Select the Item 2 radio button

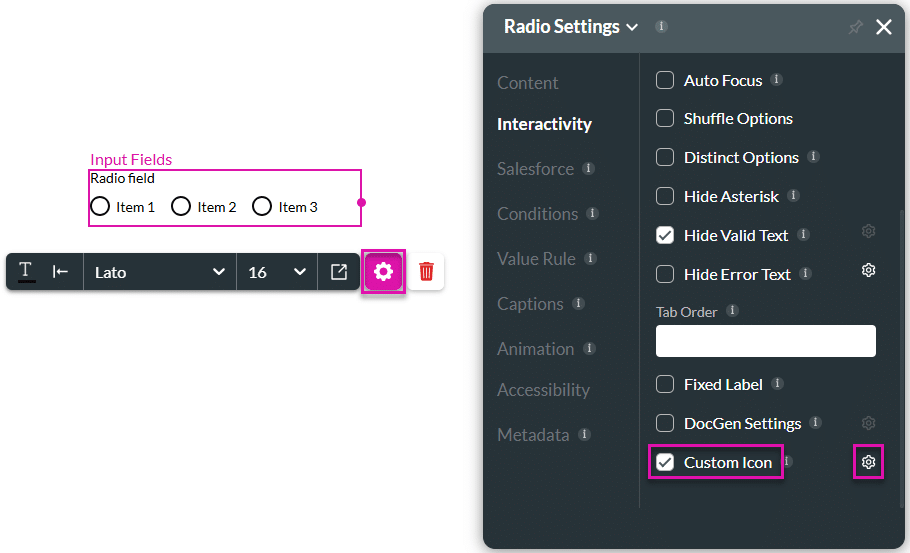[x=180, y=206]
